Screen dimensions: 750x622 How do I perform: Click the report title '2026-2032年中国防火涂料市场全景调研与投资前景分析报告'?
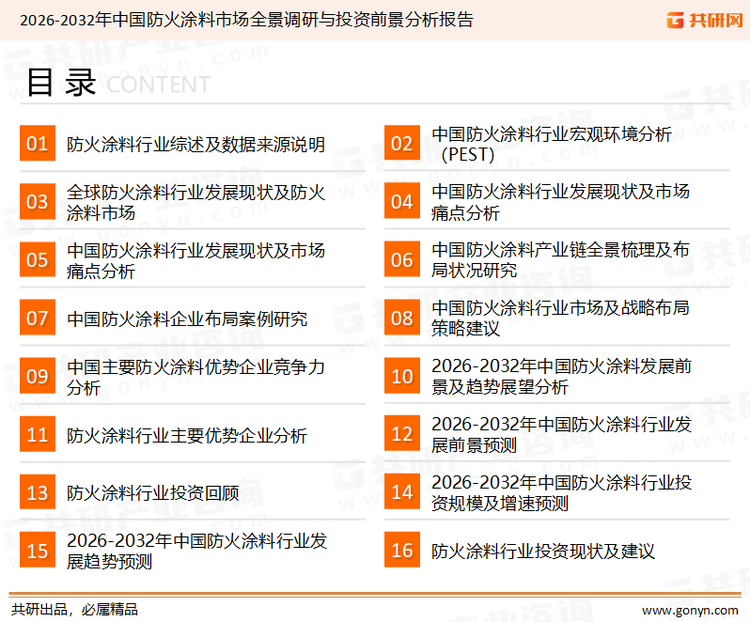point(246,20)
